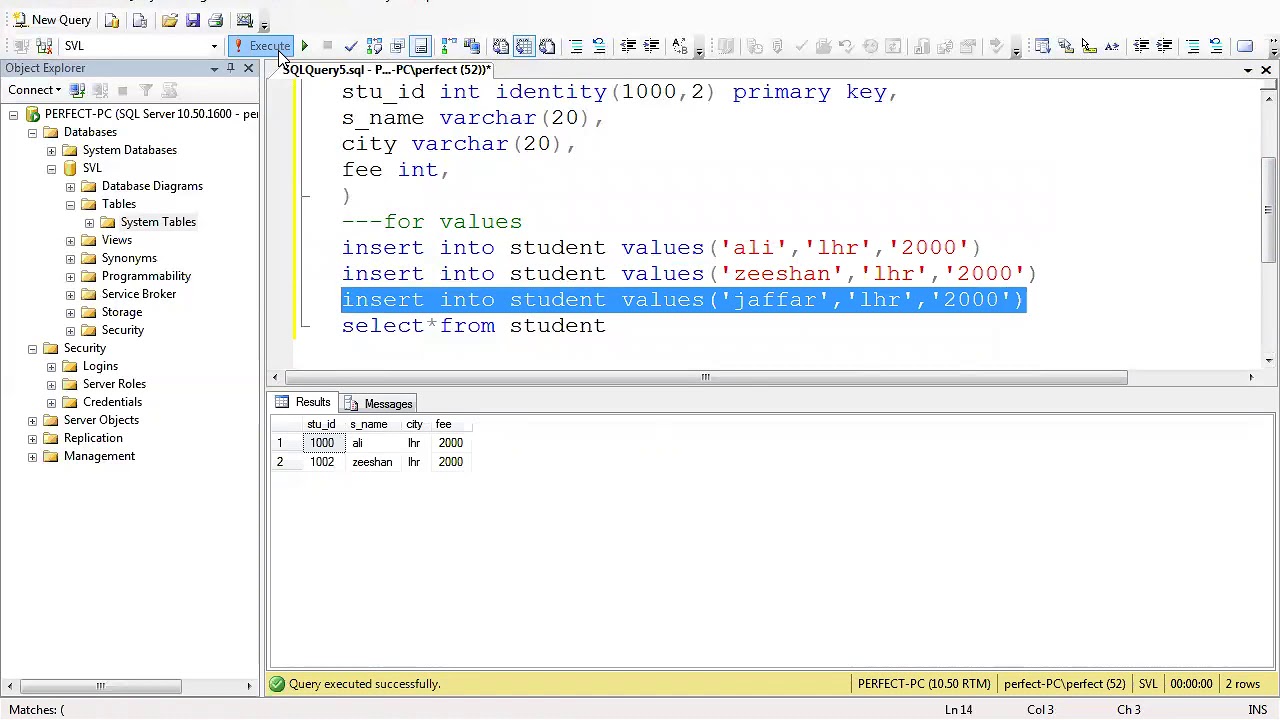Switch to the Results tab

pos(304,403)
